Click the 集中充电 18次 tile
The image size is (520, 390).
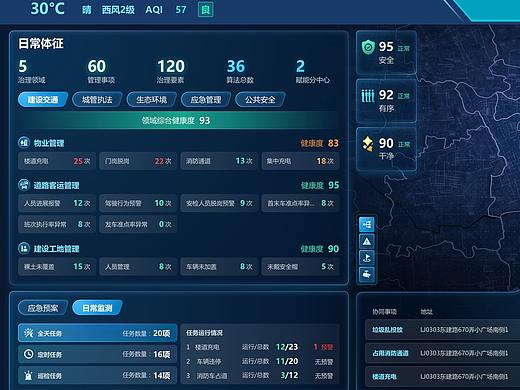[300, 161]
